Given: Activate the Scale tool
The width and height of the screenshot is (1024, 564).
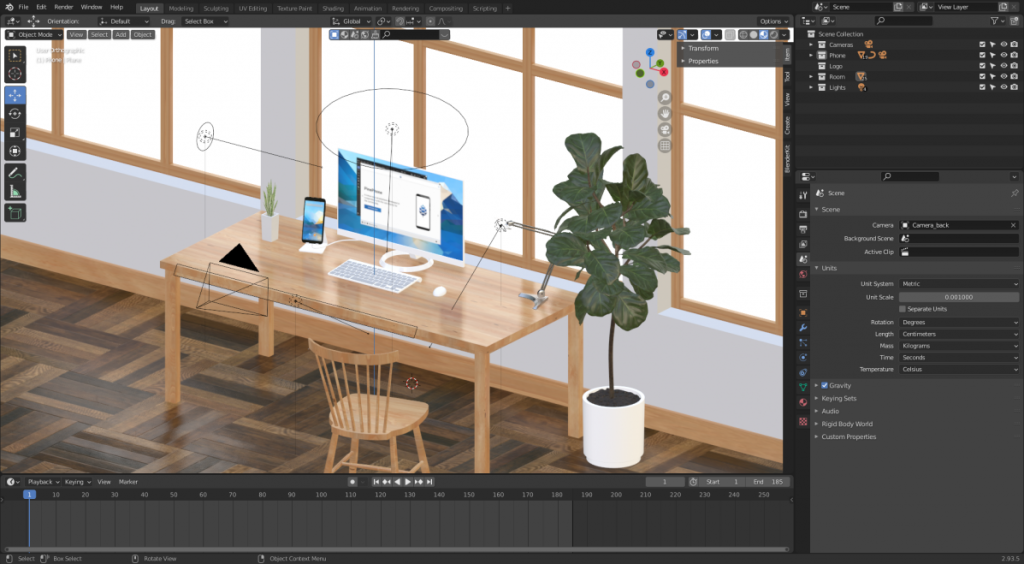Looking at the screenshot, I should [16, 133].
